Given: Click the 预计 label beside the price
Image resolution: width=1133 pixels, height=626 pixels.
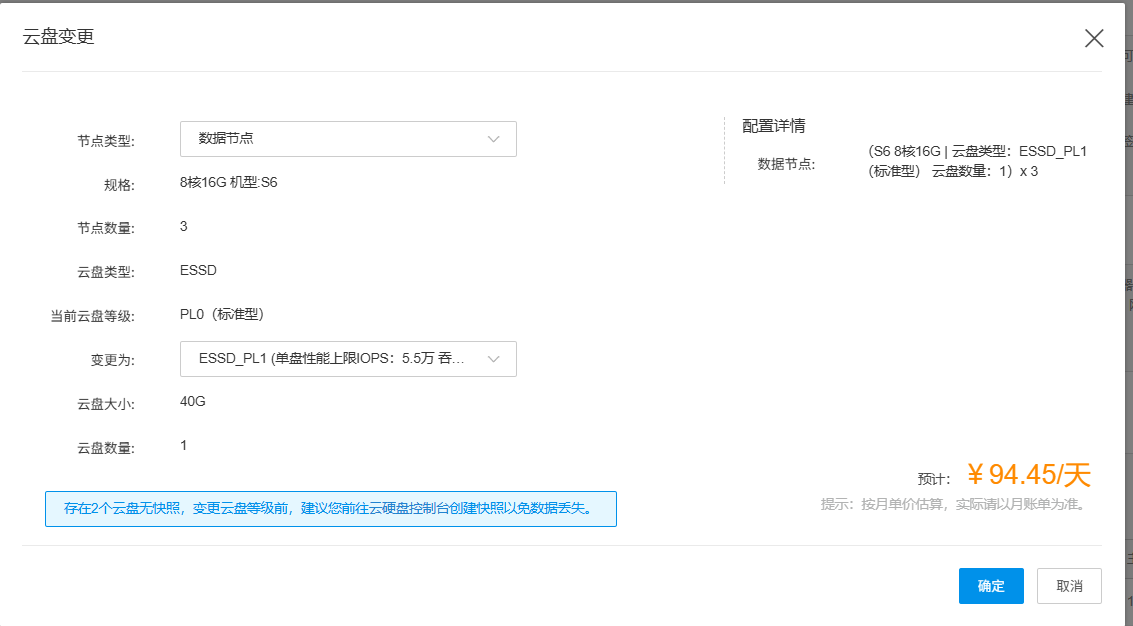Looking at the screenshot, I should (x=933, y=479).
